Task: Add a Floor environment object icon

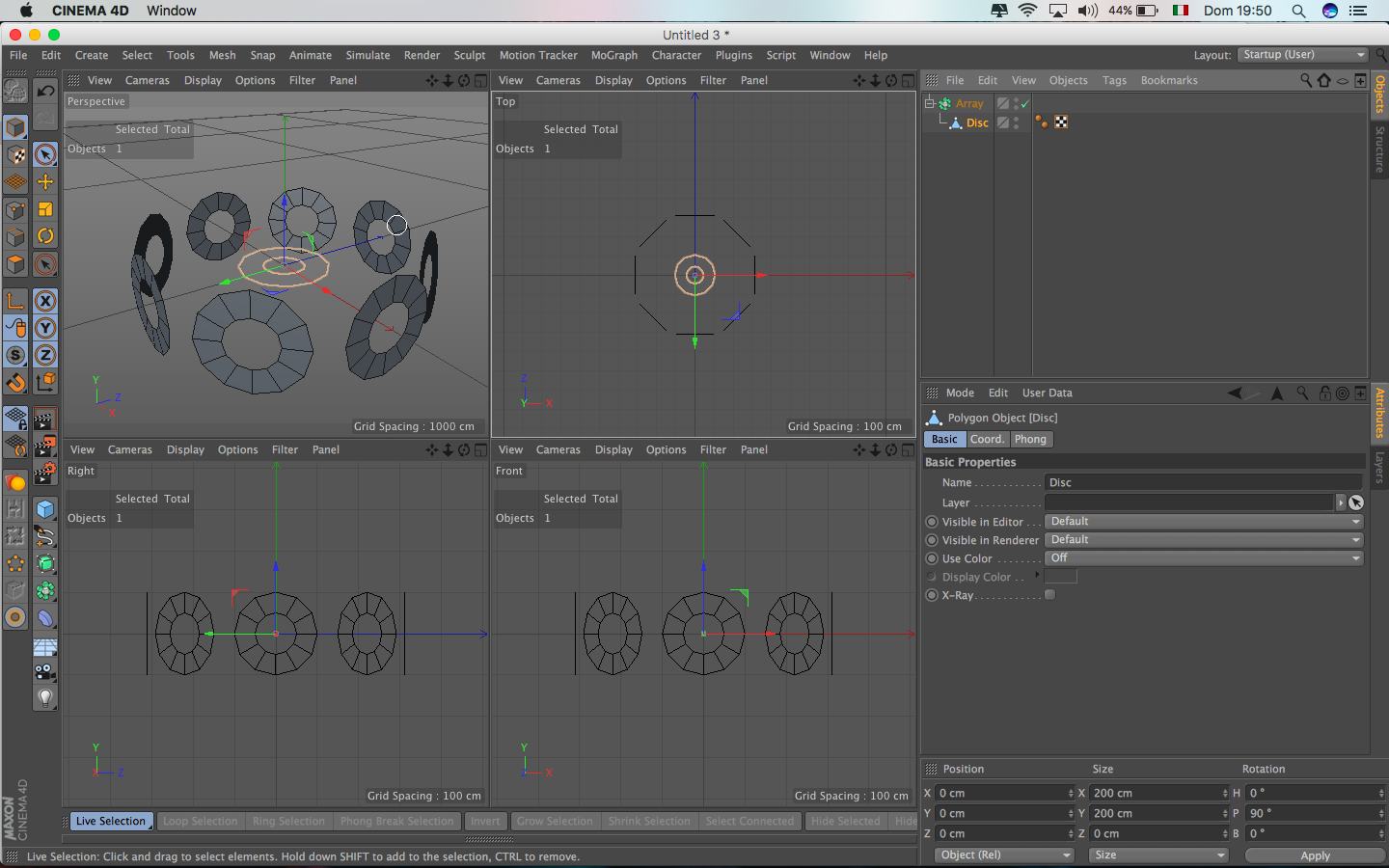Action: pos(45,647)
